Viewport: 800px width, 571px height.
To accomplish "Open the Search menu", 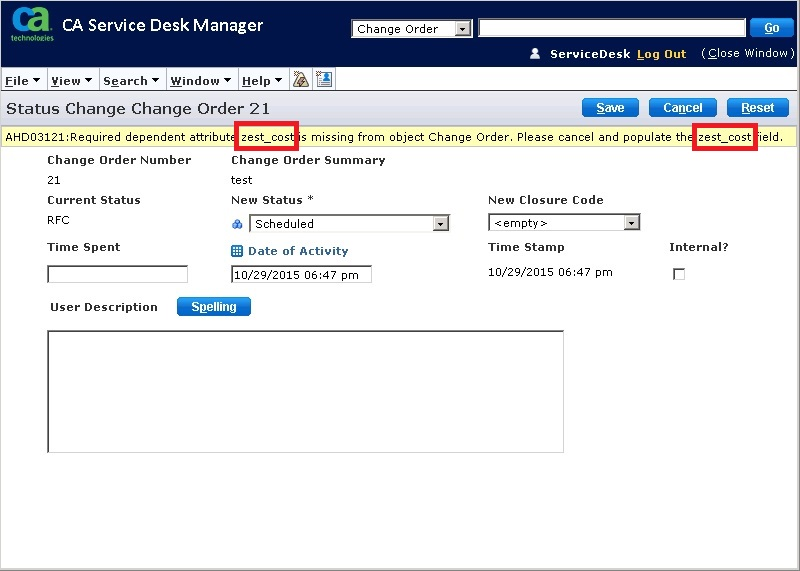I will 130,81.
